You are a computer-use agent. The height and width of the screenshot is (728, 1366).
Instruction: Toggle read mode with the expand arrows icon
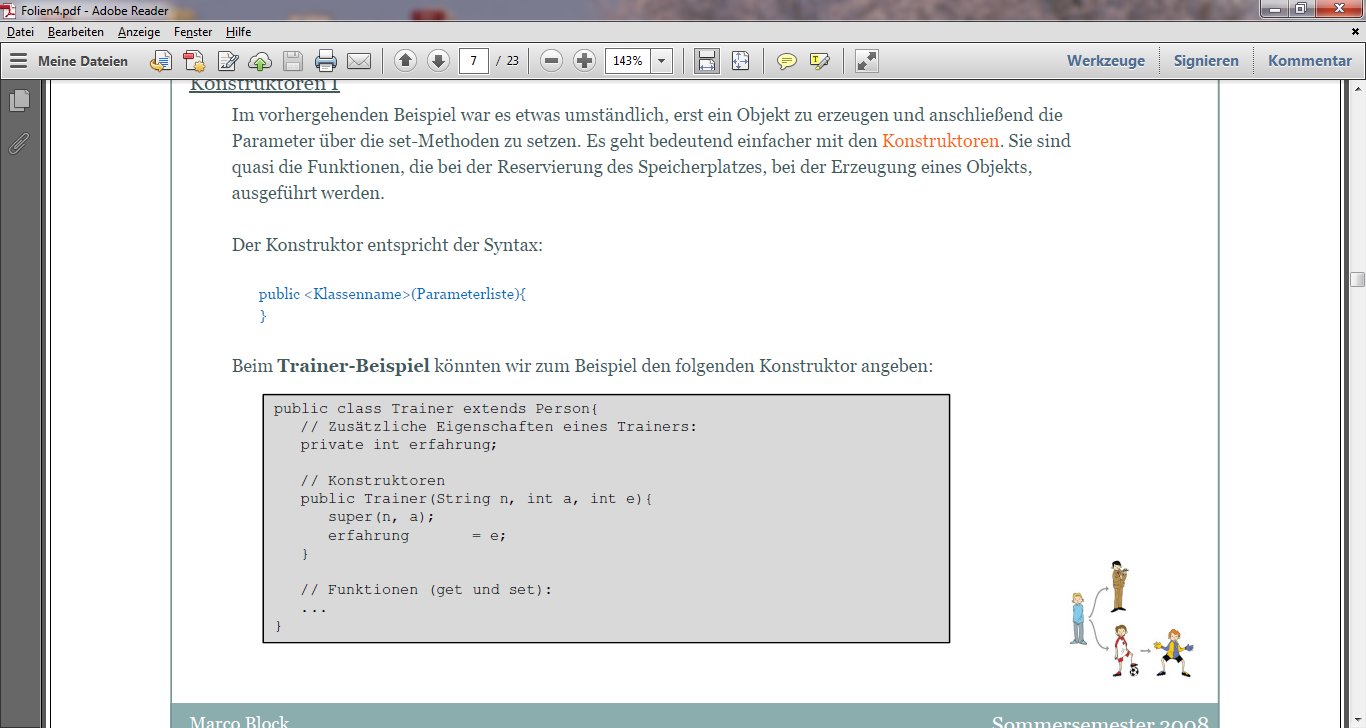[x=867, y=61]
